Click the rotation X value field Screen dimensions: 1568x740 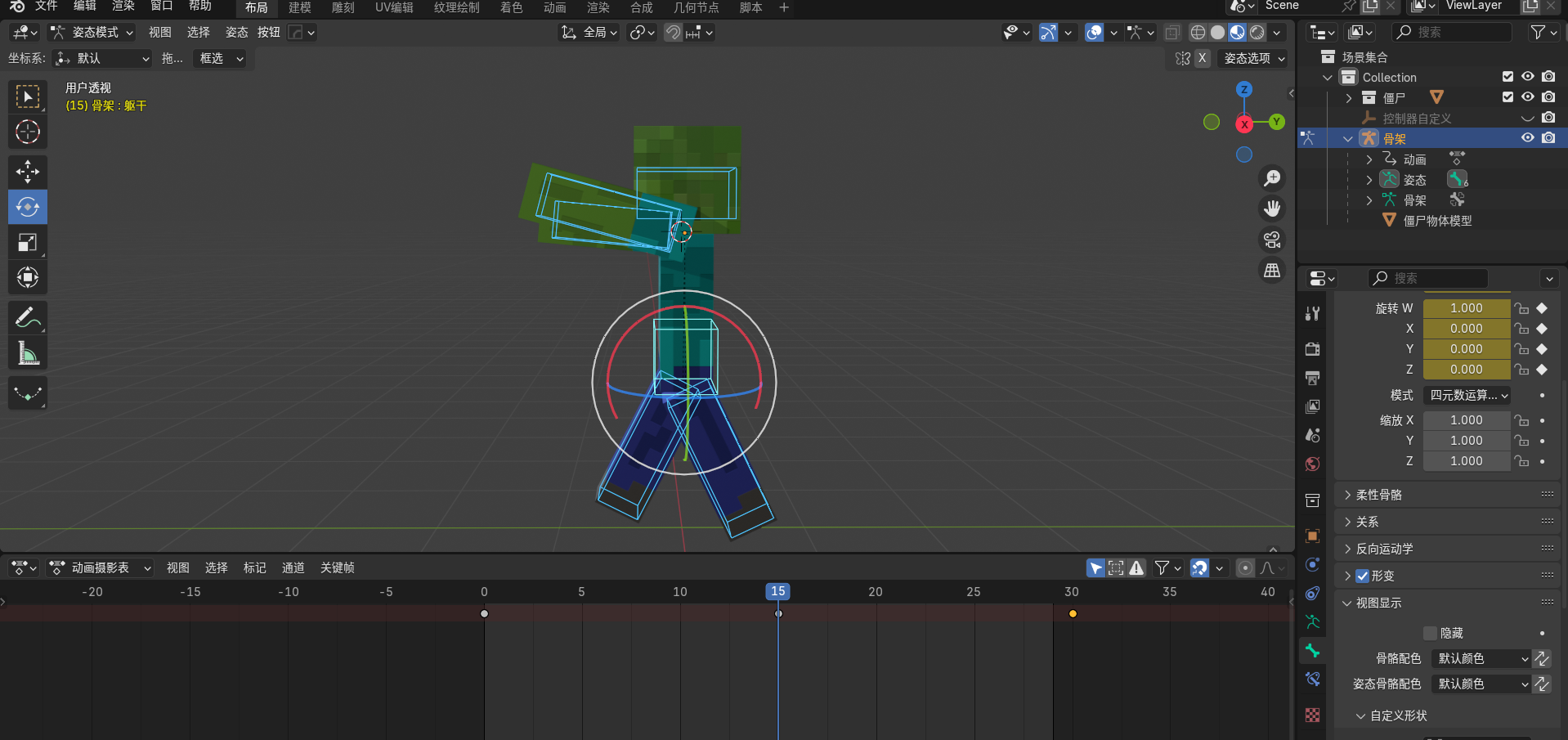(1466, 329)
